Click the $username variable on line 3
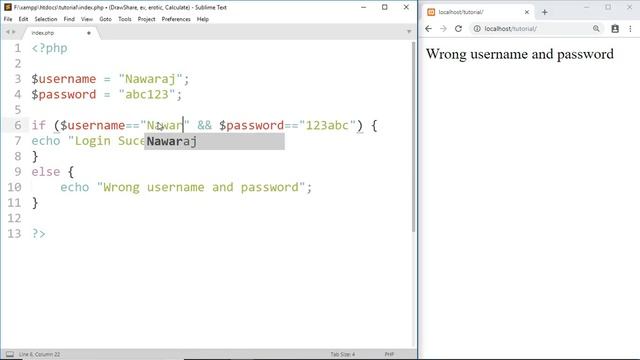The width and height of the screenshot is (640, 360). coord(64,79)
